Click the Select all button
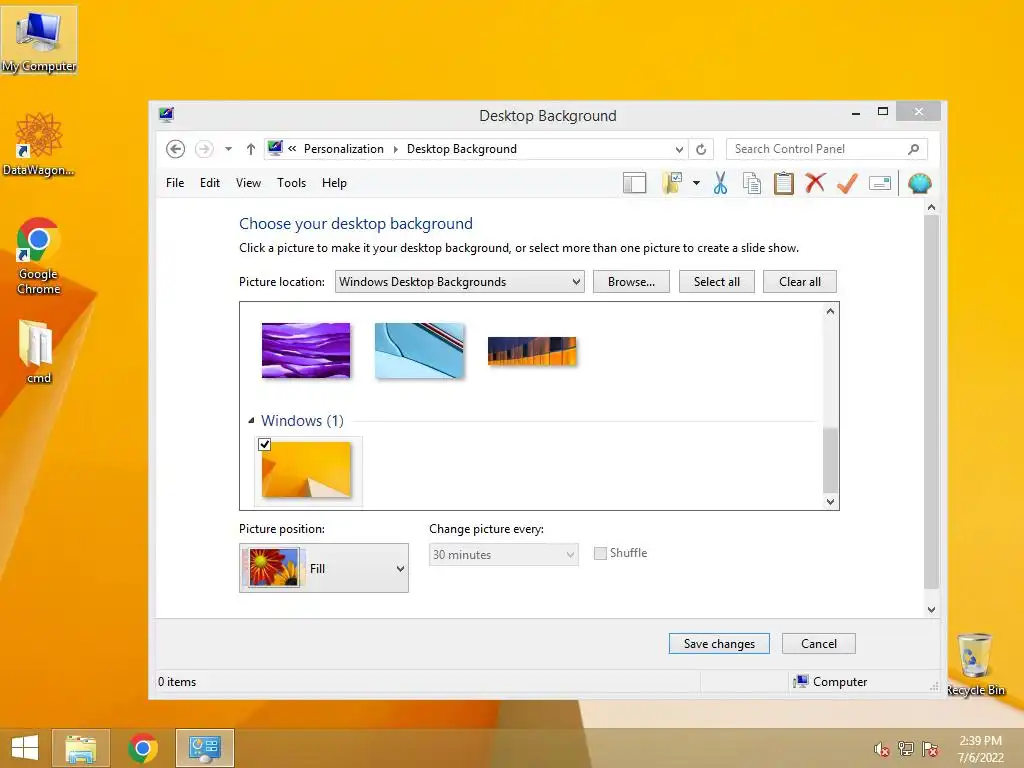The height and width of the screenshot is (768, 1024). pos(716,281)
